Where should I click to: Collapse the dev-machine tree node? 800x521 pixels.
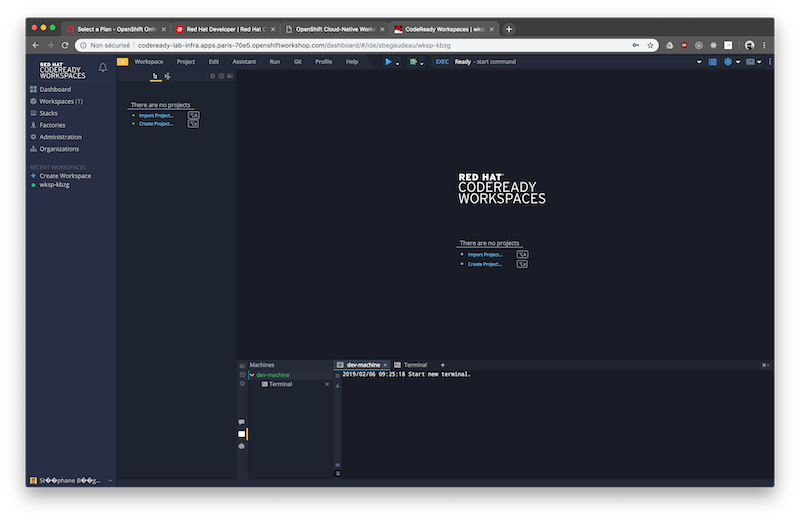pos(252,375)
